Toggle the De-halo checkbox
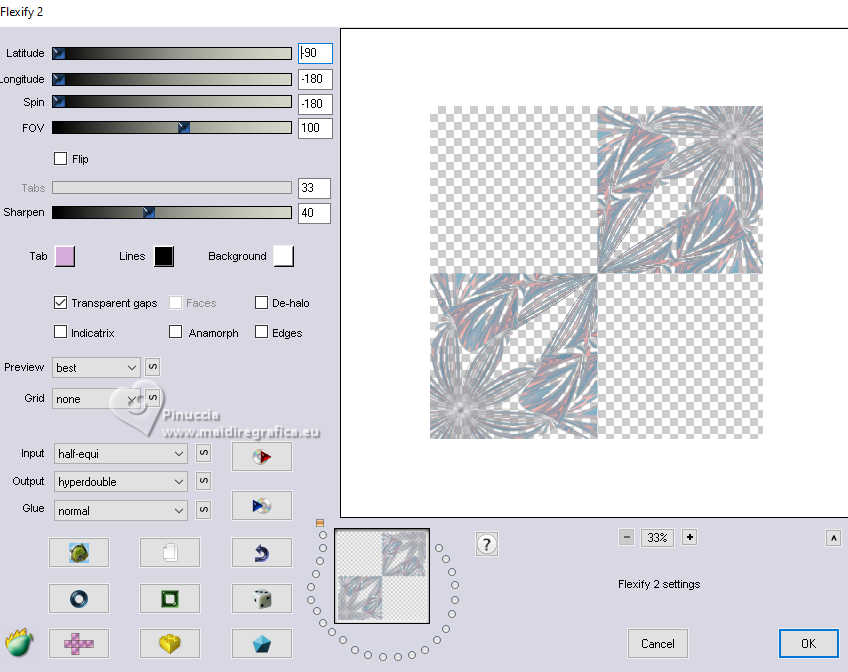 point(261,303)
